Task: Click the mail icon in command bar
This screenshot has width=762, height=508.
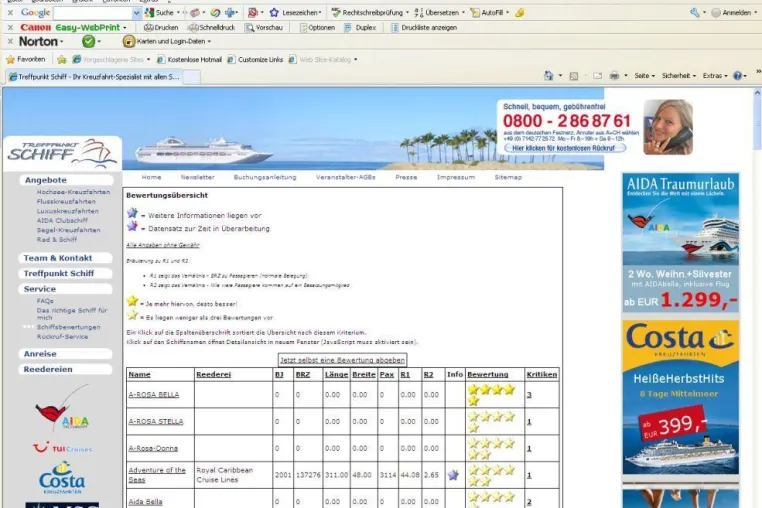Action: pyautogui.click(x=598, y=76)
